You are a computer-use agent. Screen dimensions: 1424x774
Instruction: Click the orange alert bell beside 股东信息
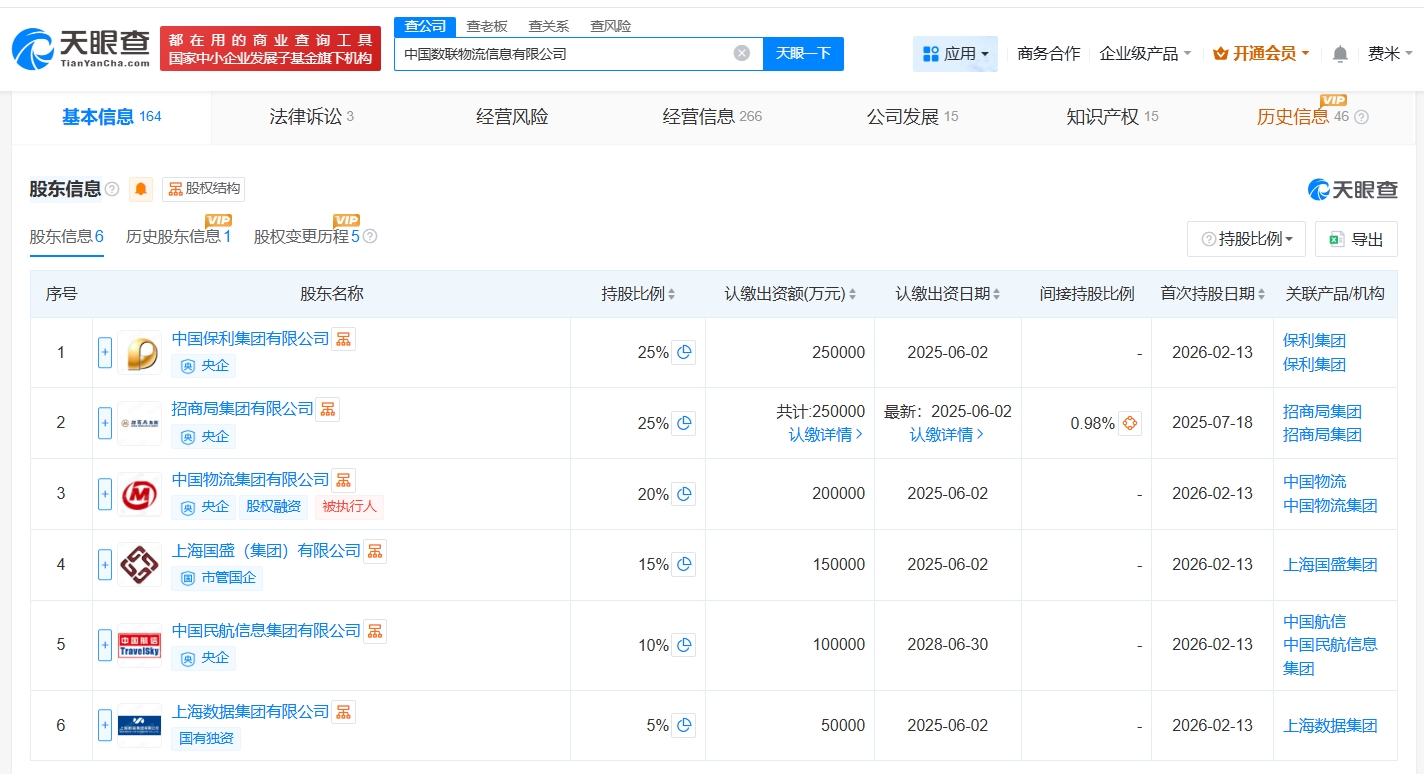pos(141,189)
